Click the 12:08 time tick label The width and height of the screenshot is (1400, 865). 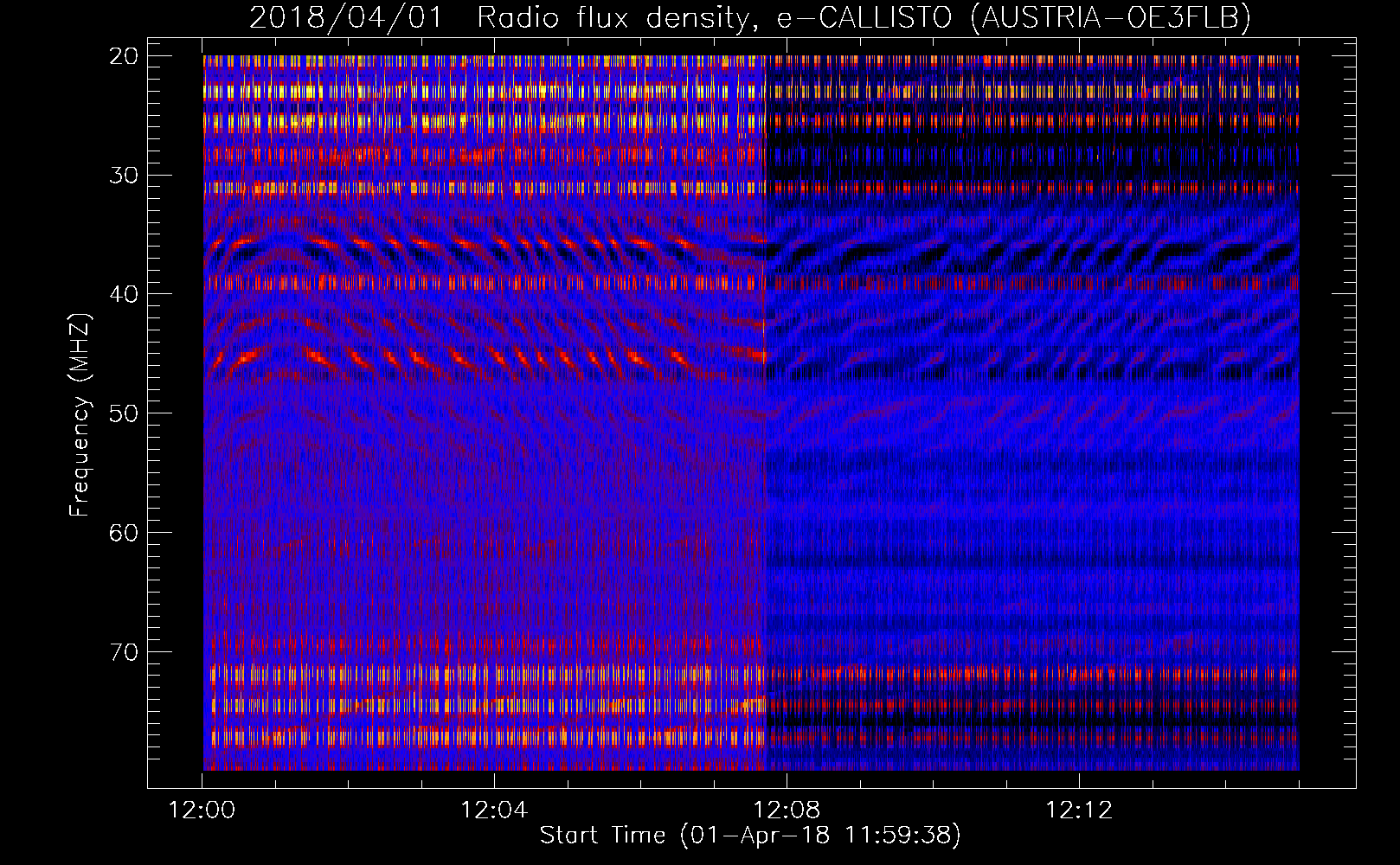coord(787,811)
